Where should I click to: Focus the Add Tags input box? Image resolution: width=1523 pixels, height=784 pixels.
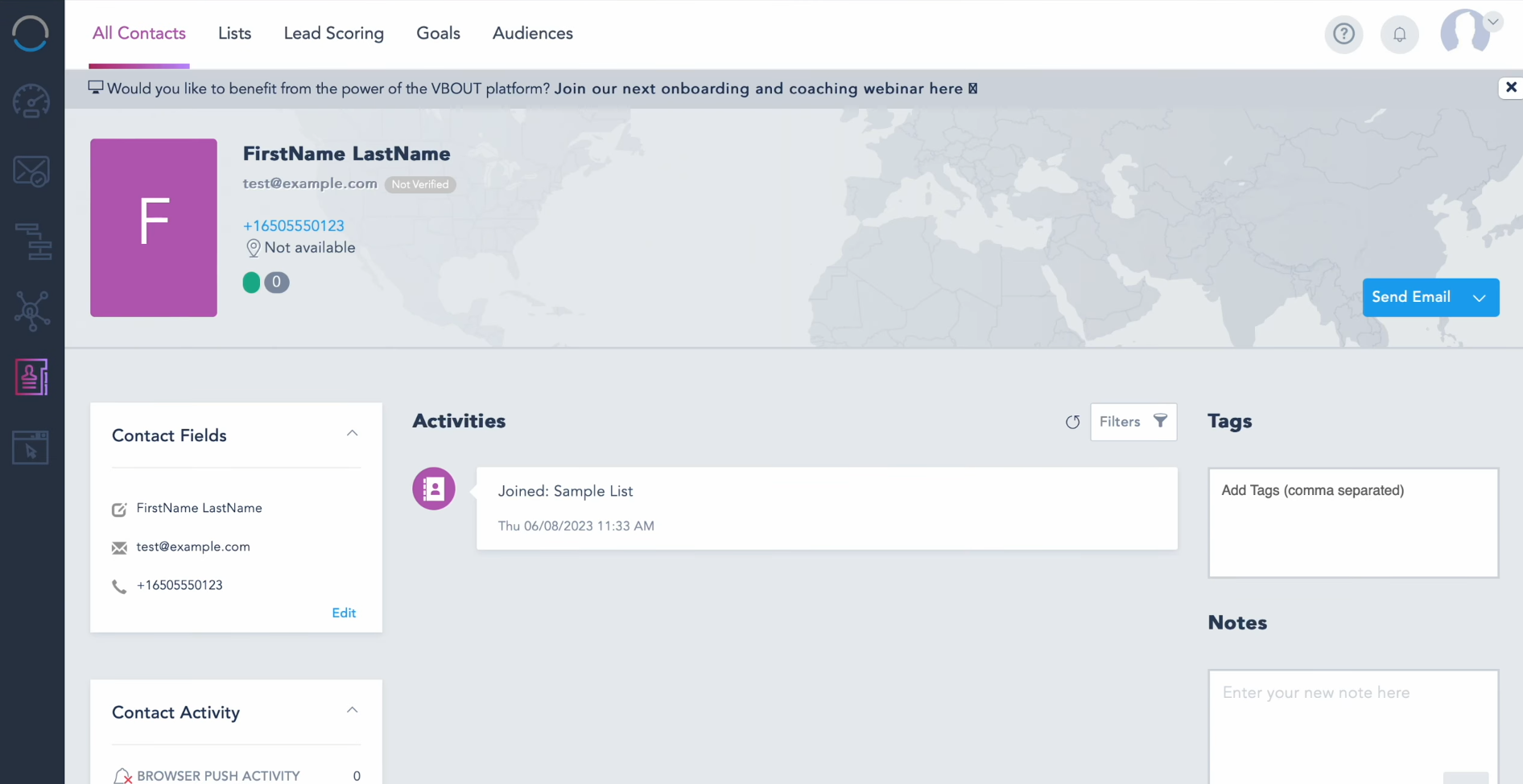click(x=1353, y=522)
